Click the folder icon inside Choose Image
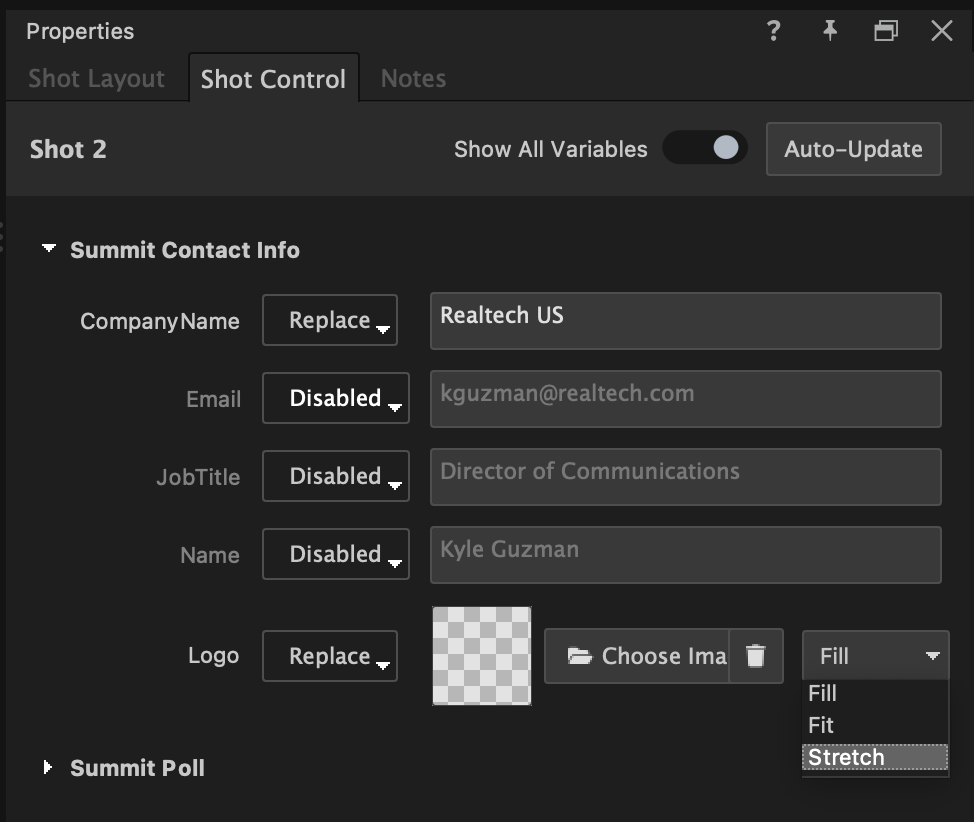974x822 pixels. tap(579, 656)
